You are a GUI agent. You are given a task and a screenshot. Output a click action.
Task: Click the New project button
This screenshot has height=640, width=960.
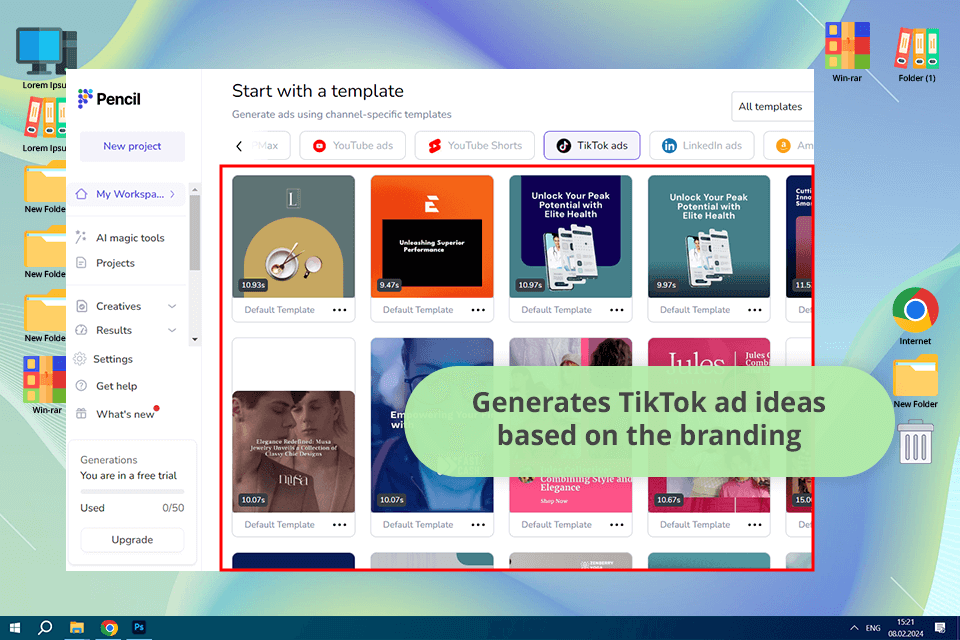[132, 146]
